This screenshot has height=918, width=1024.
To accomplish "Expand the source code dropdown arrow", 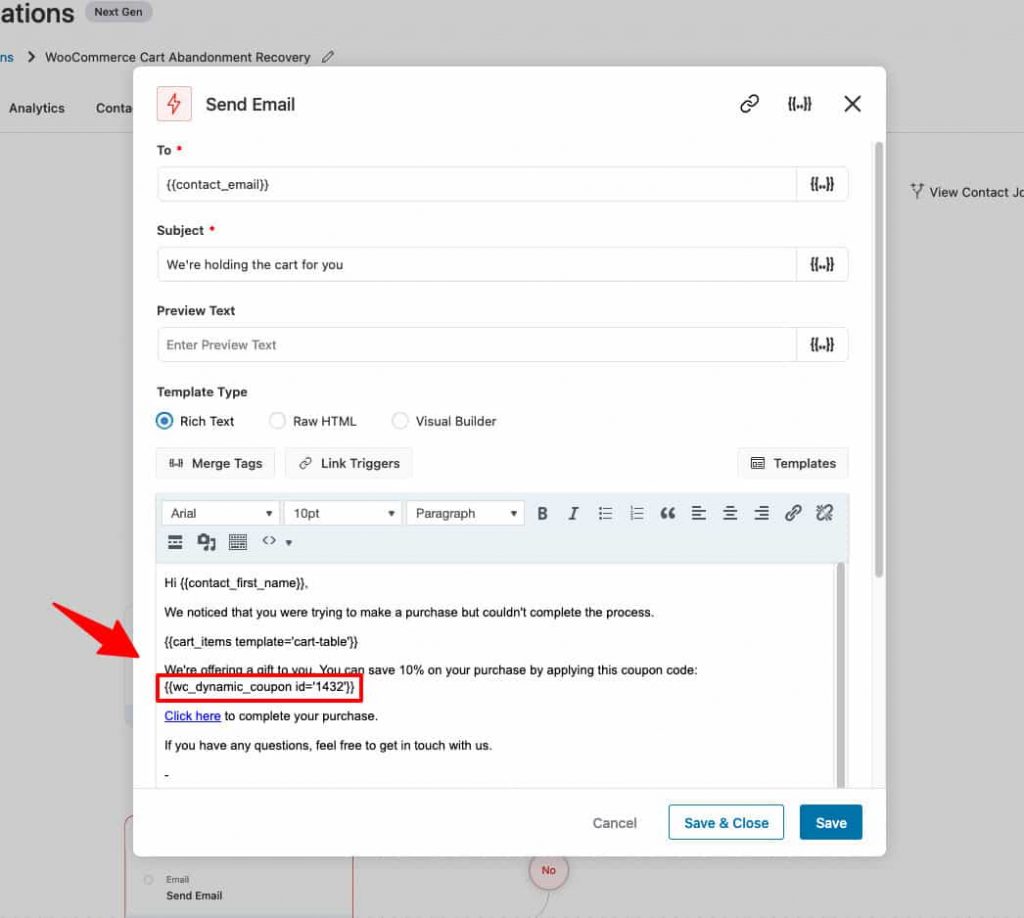I will tap(289, 543).
